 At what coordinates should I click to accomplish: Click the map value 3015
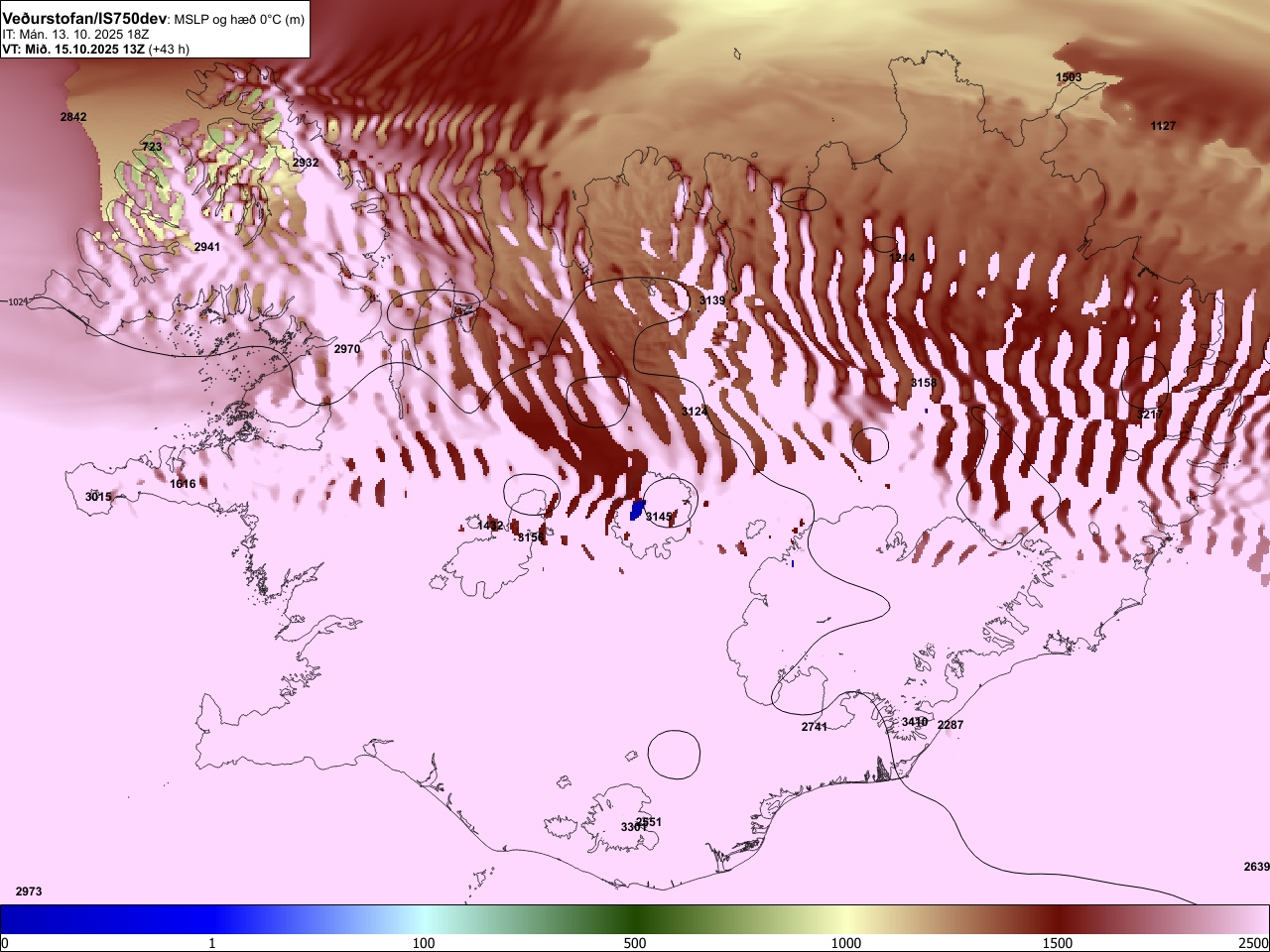tap(98, 497)
